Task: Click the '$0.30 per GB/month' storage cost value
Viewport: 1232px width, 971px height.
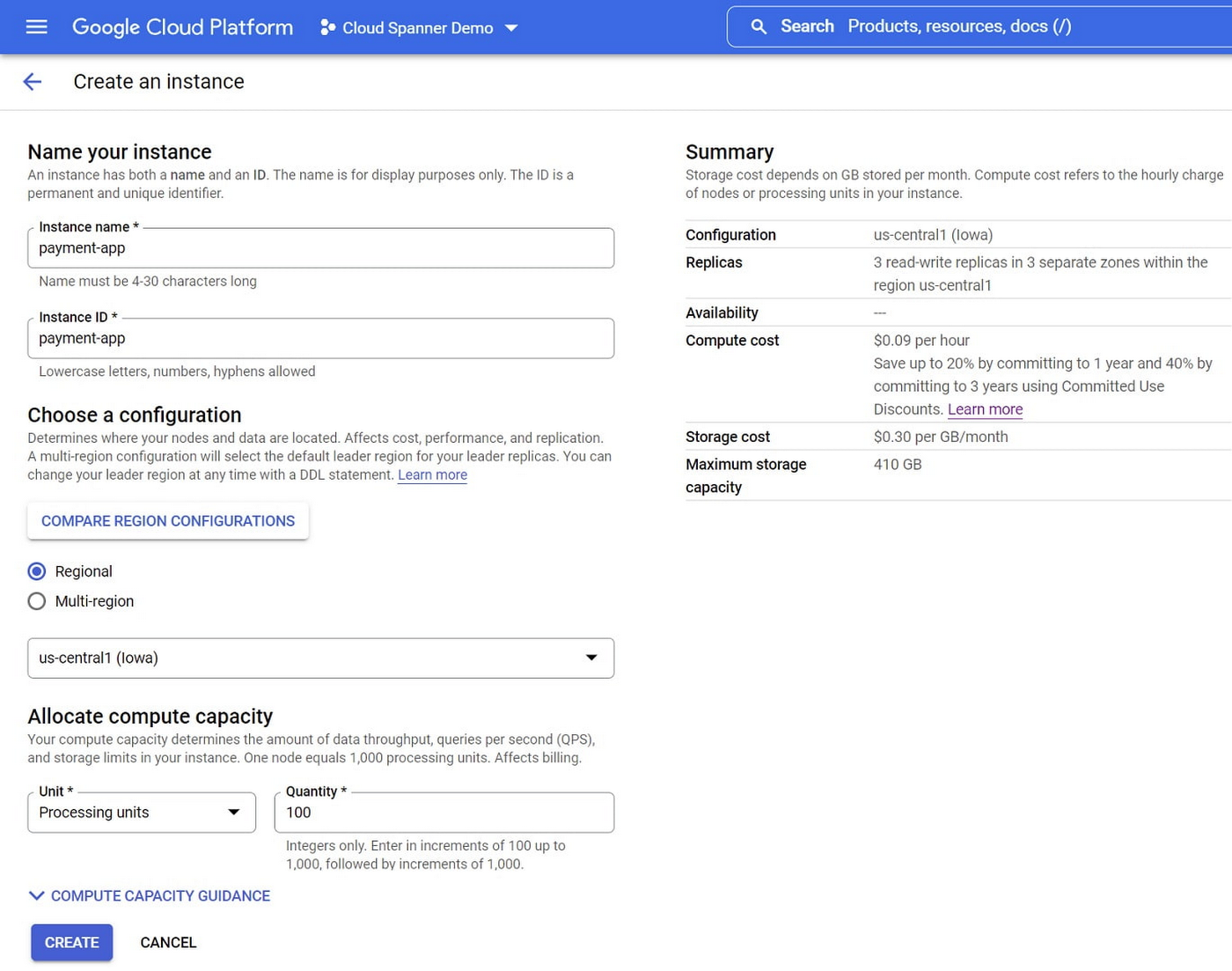Action: click(x=941, y=437)
